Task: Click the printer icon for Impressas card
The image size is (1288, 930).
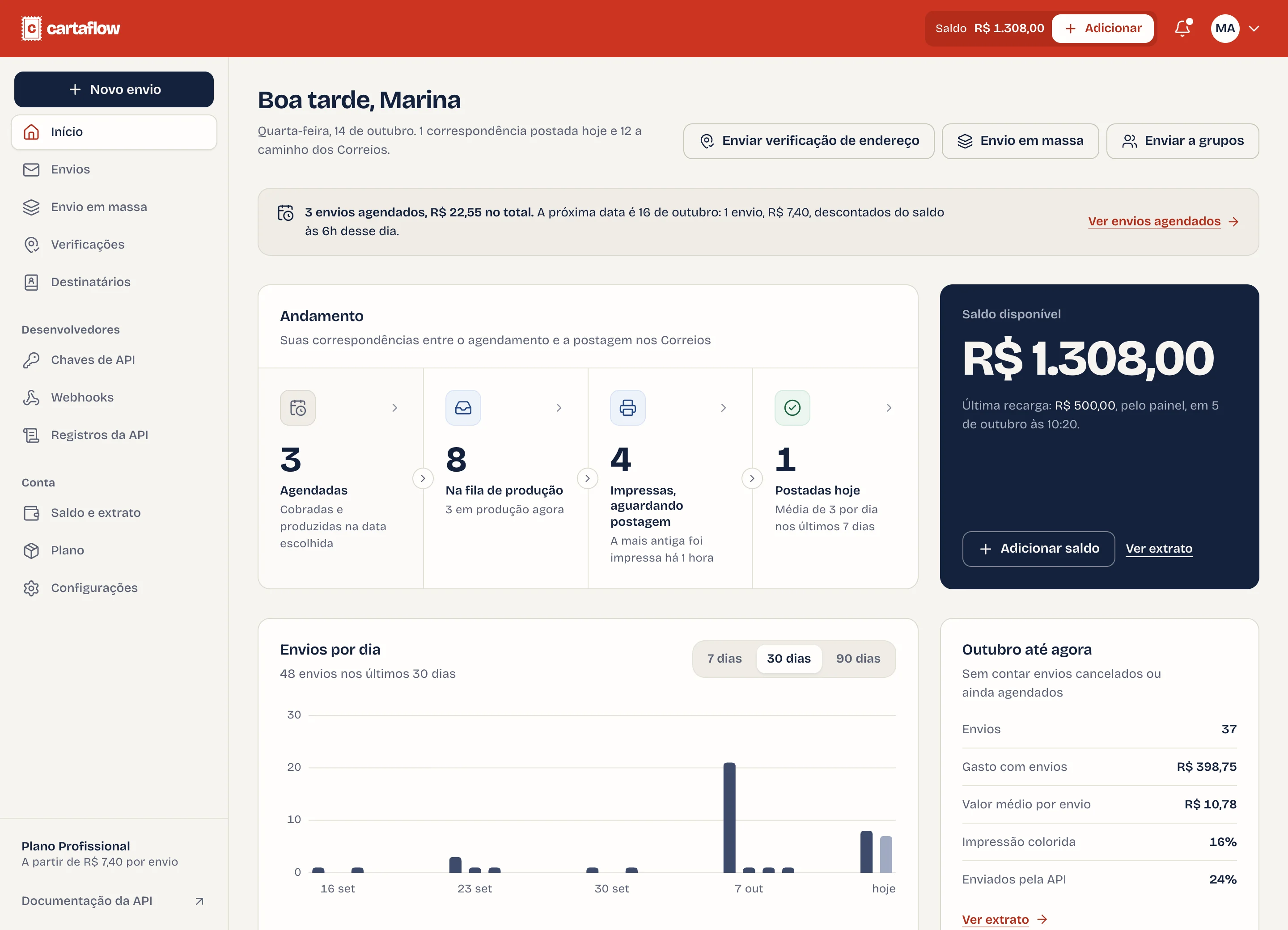Action: (627, 408)
